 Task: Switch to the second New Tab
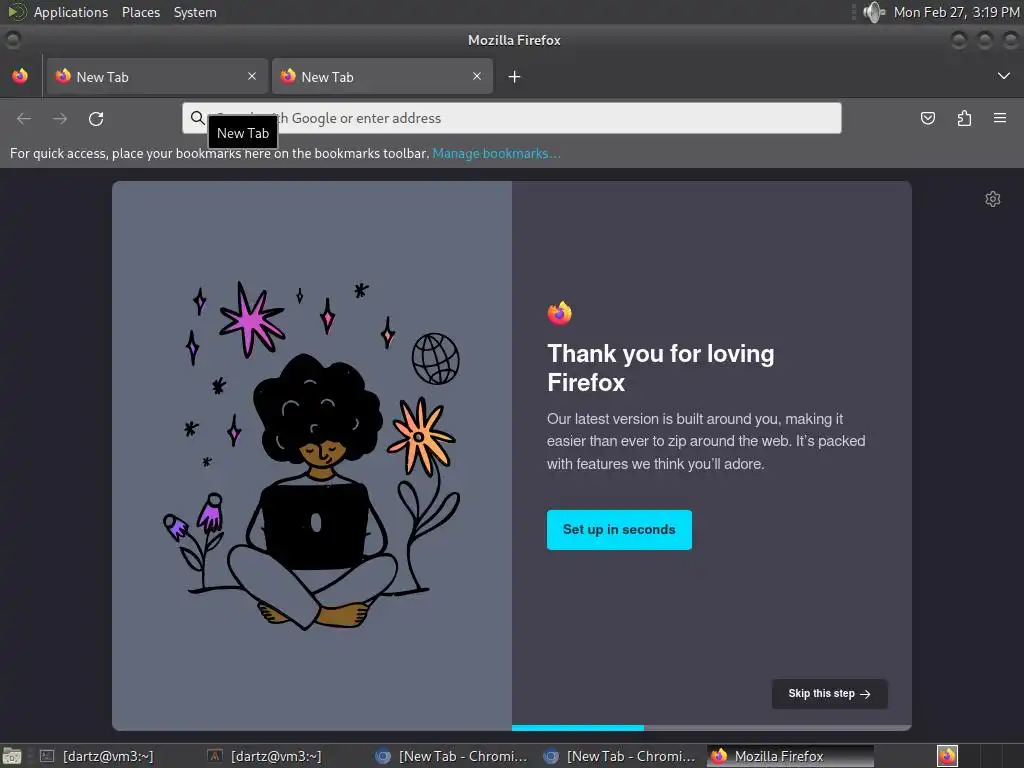click(x=382, y=76)
